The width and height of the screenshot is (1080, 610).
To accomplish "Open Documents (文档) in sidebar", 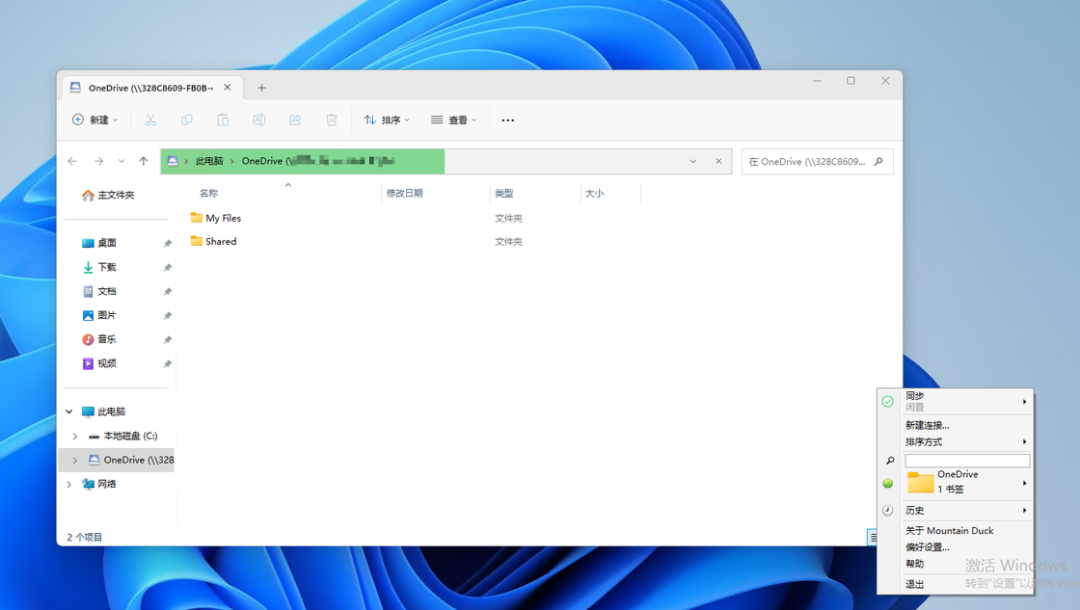I will point(99,291).
